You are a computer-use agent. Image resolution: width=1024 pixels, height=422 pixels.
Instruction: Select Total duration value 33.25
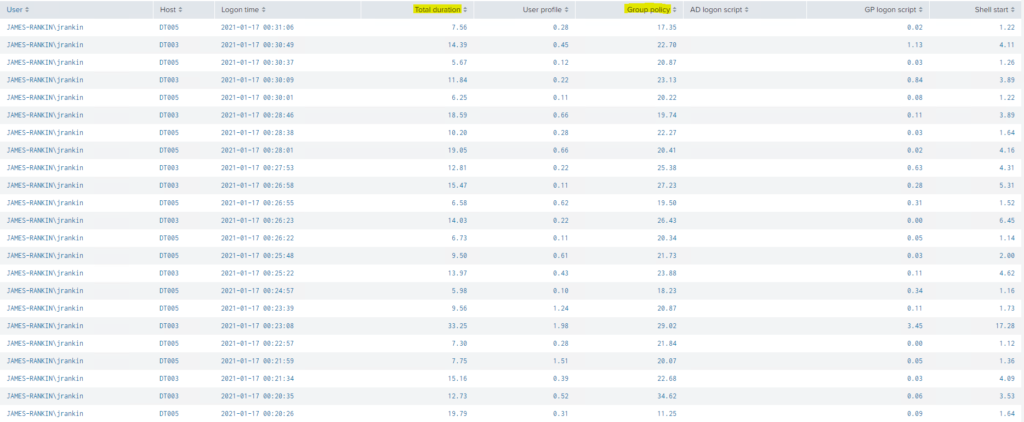(457, 325)
